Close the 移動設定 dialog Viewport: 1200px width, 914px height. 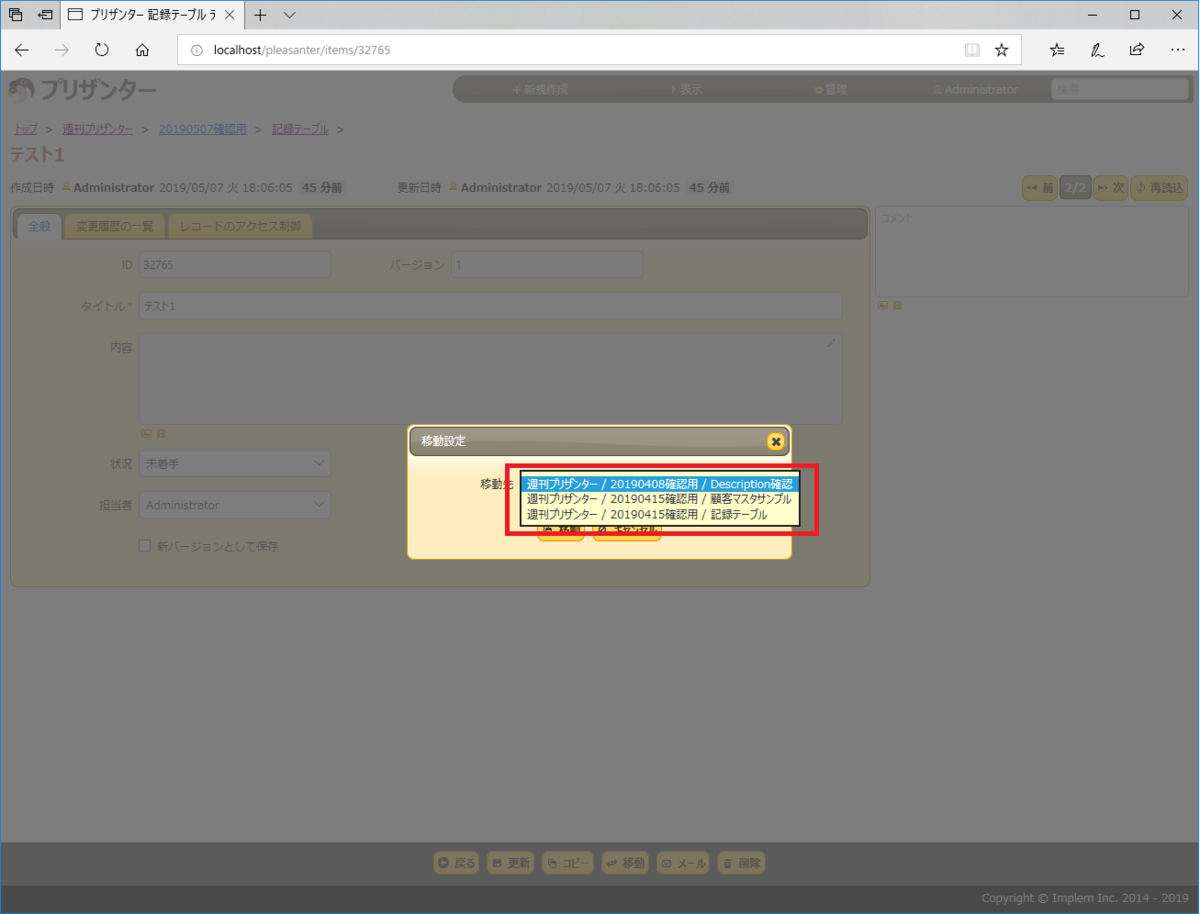[775, 441]
